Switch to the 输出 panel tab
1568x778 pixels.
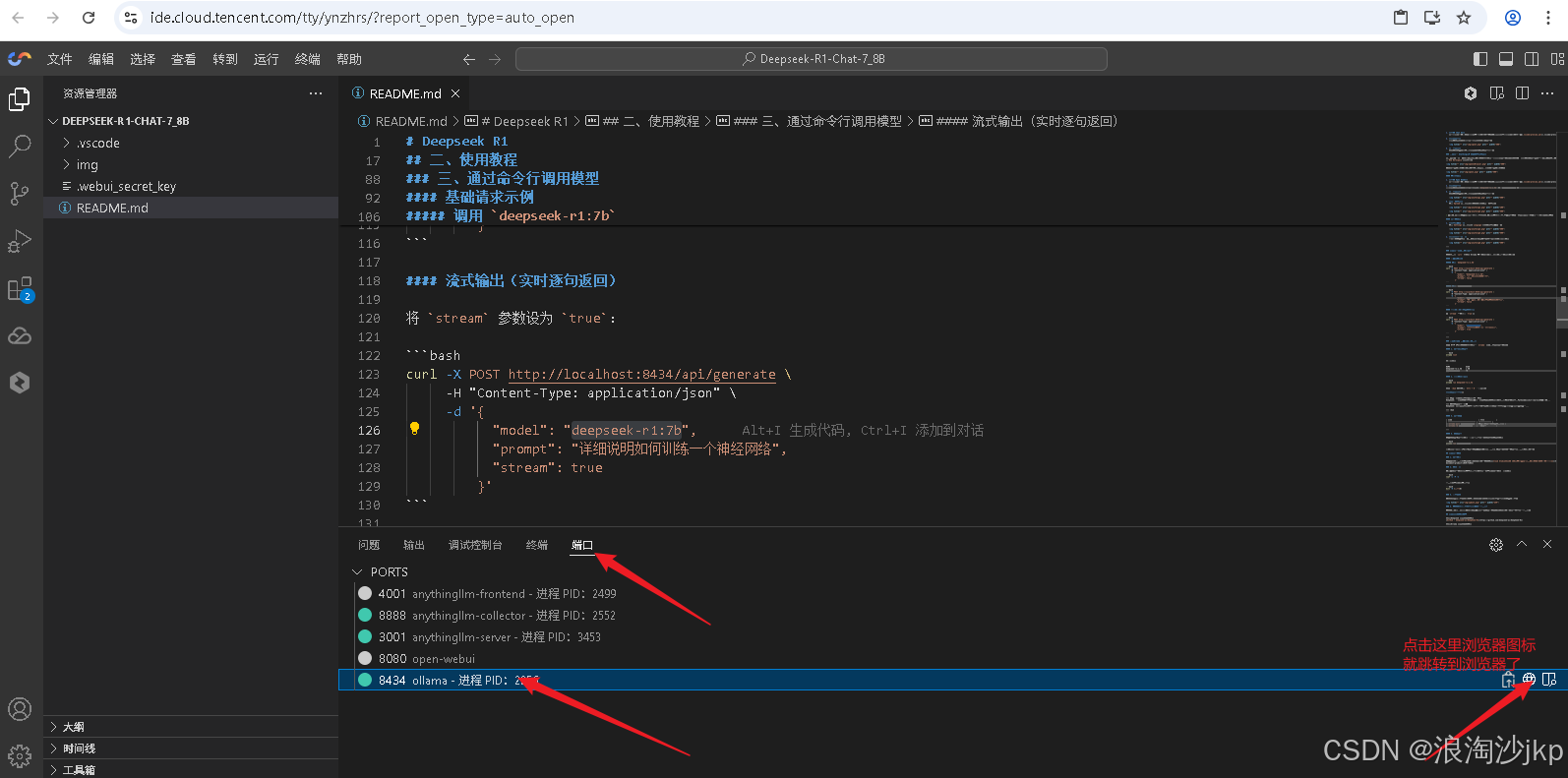click(414, 545)
